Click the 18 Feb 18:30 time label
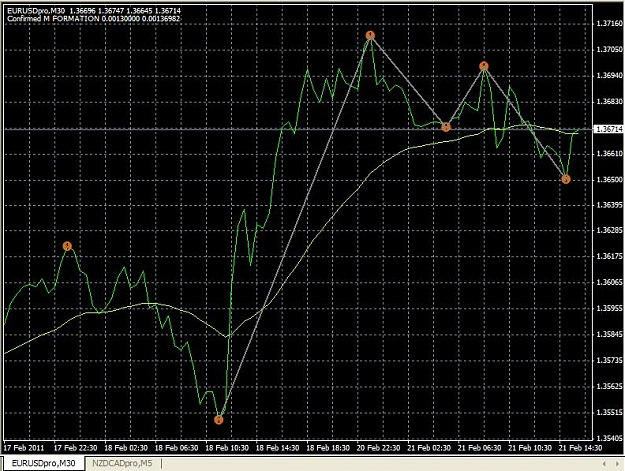The width and height of the screenshot is (625, 471). tap(328, 448)
